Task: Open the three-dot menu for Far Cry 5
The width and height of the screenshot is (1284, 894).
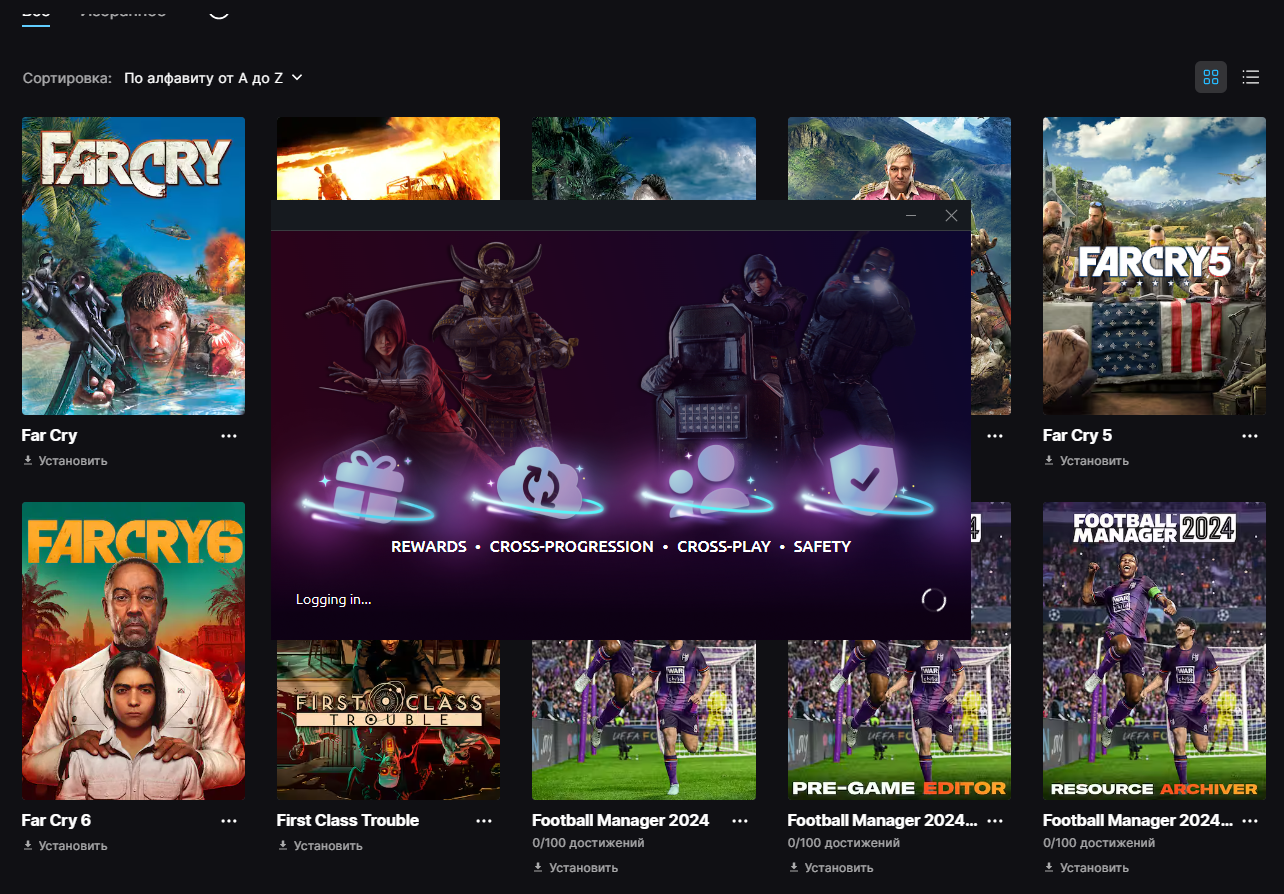Action: [1250, 436]
